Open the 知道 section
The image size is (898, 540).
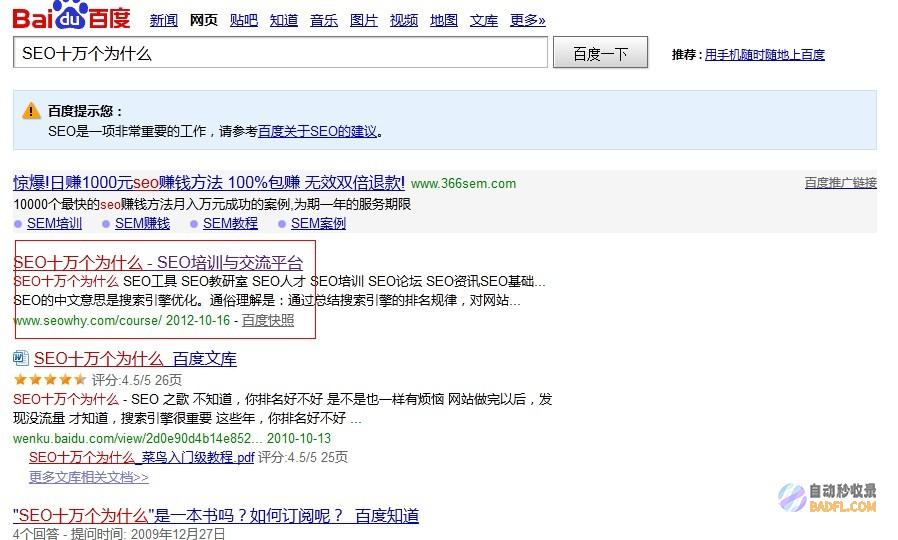(284, 20)
